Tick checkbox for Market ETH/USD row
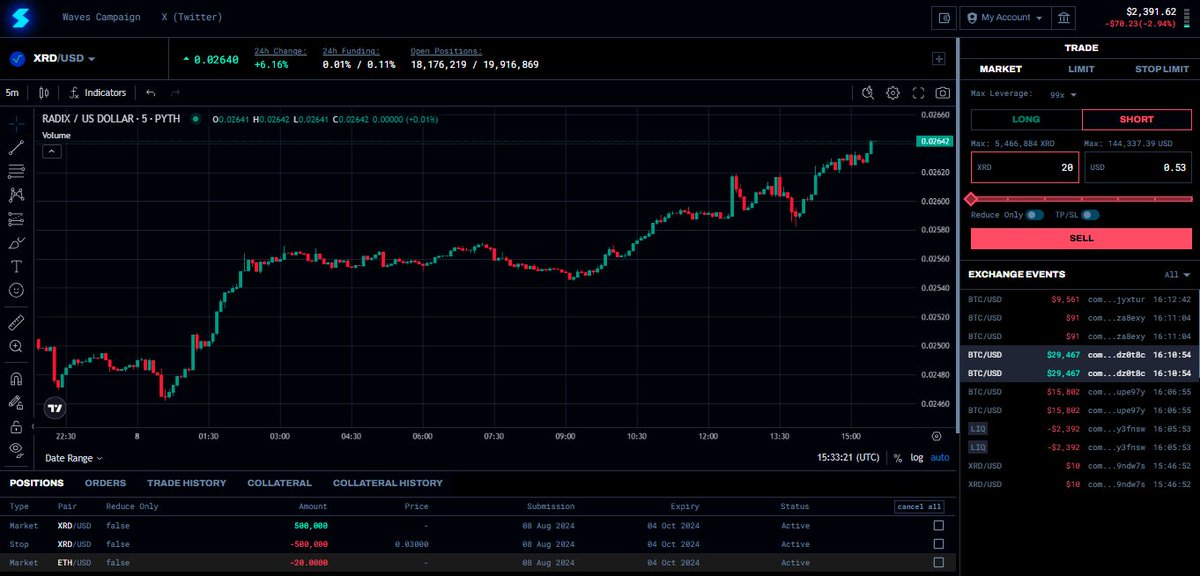Screen dimensions: 1200x576 coord(938,563)
